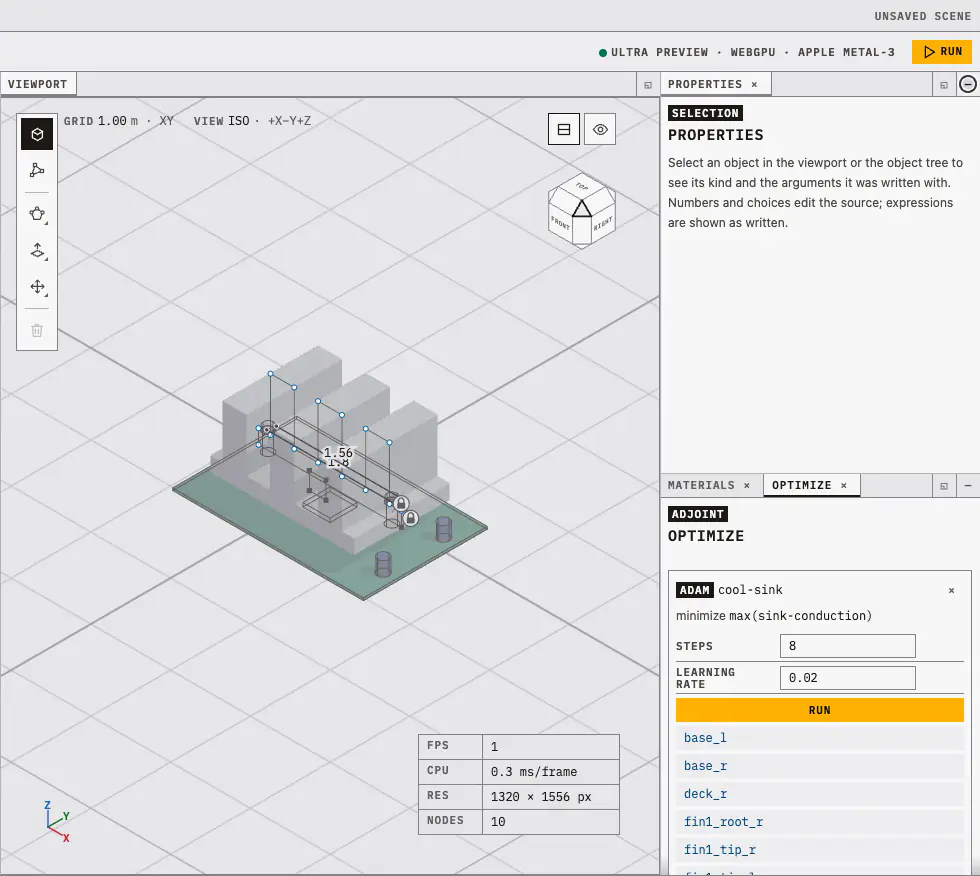980x876 pixels.
Task: Remove the cool-sink optimizer card
Action: click(951, 590)
